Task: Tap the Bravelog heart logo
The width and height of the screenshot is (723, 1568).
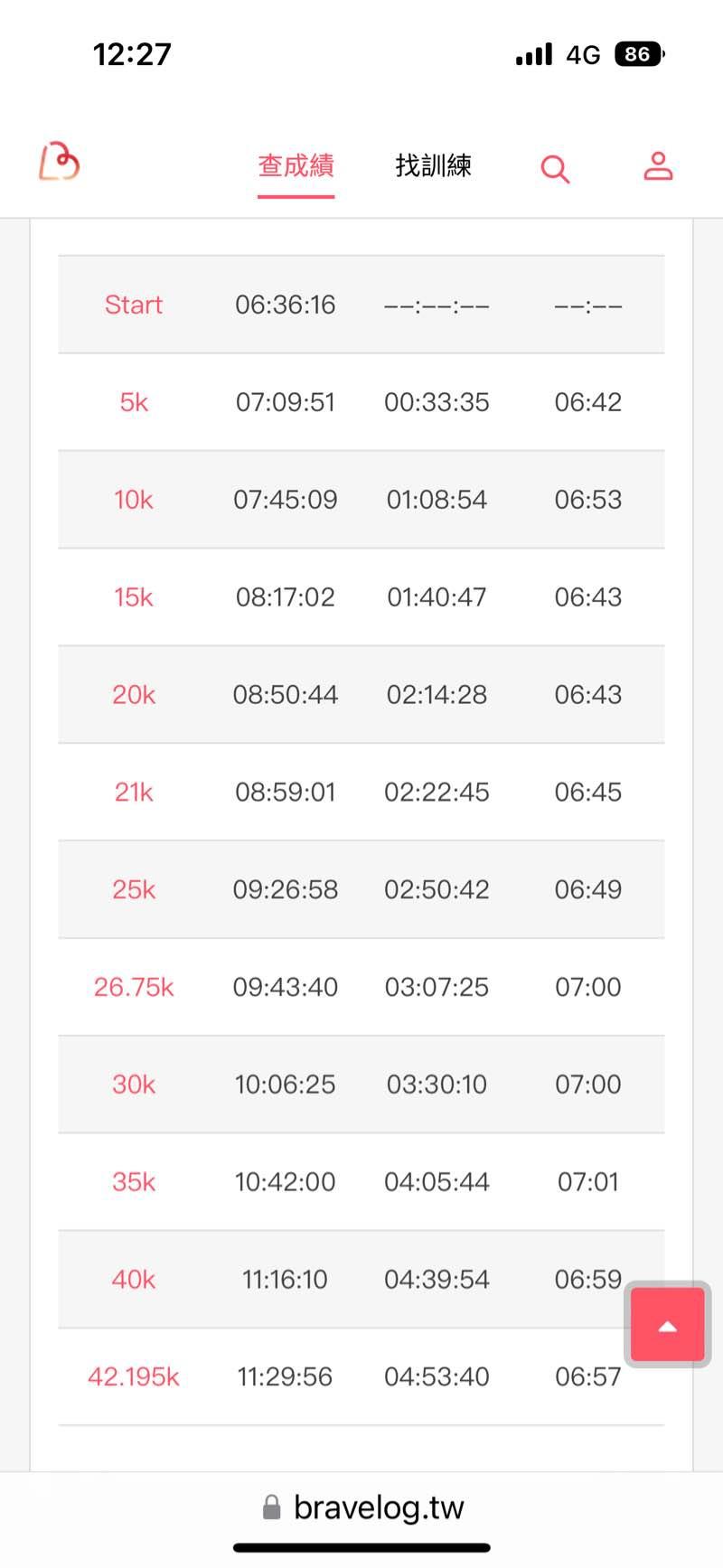Action: pos(60,163)
